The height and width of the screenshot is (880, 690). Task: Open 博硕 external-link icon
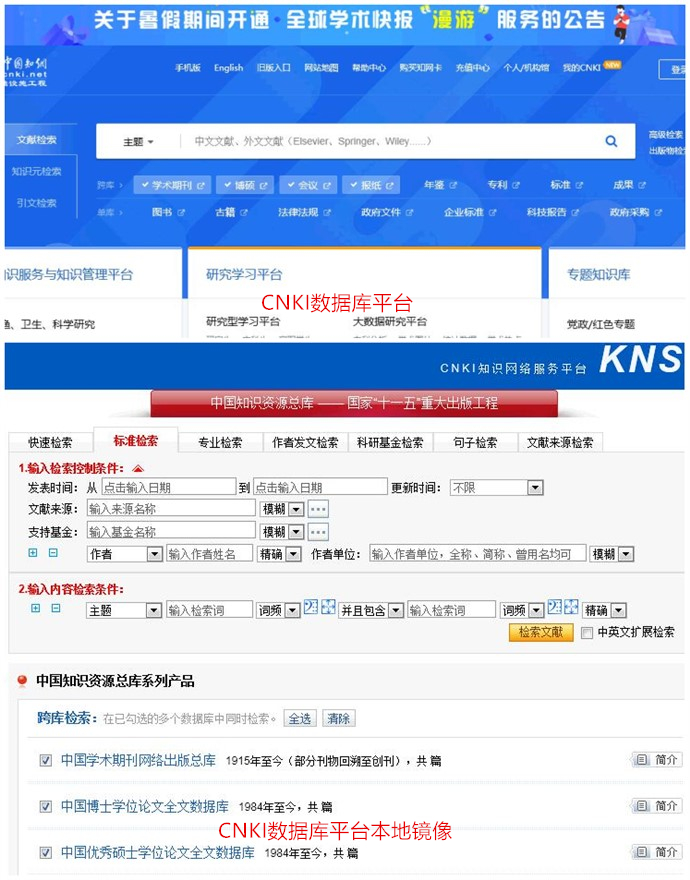coord(263,186)
